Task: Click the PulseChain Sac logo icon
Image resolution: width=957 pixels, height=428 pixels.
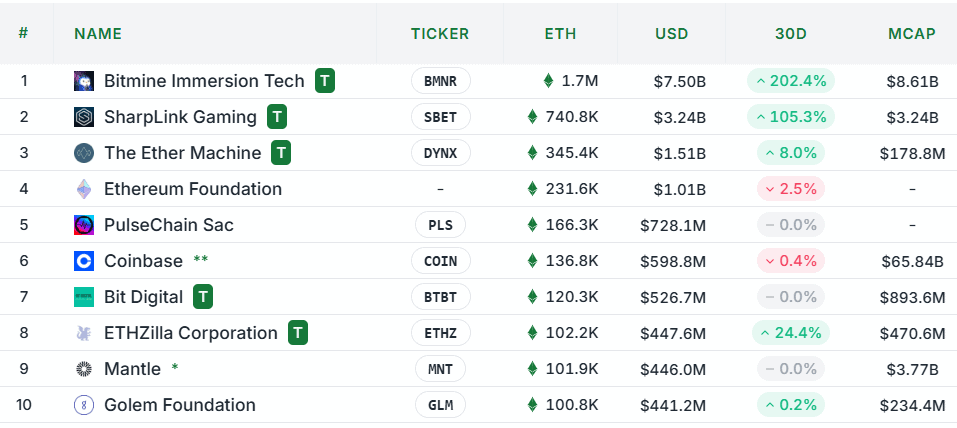Action: pos(84,225)
